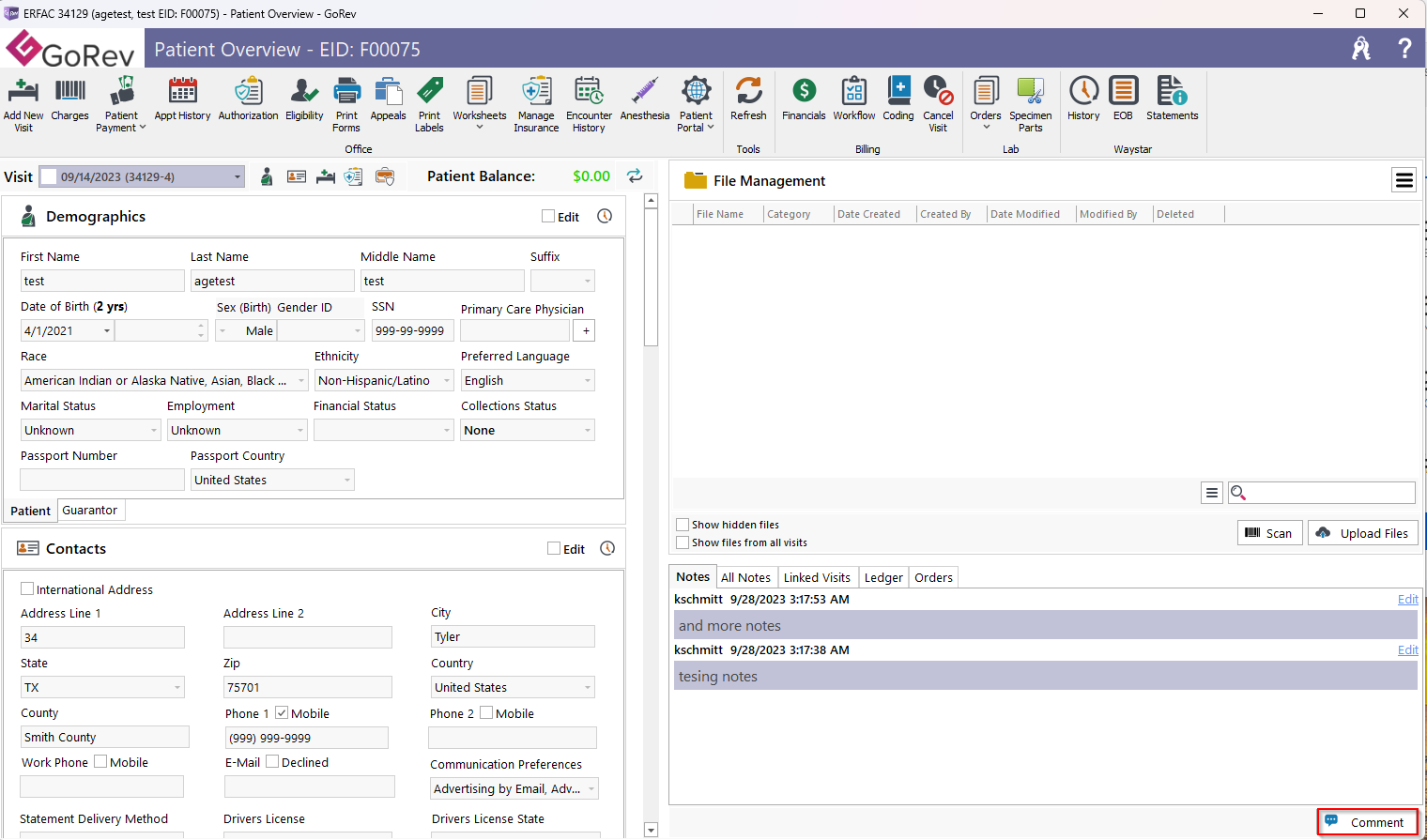Edit the 'tesing notes' note
1427x840 pixels.
[1407, 649]
